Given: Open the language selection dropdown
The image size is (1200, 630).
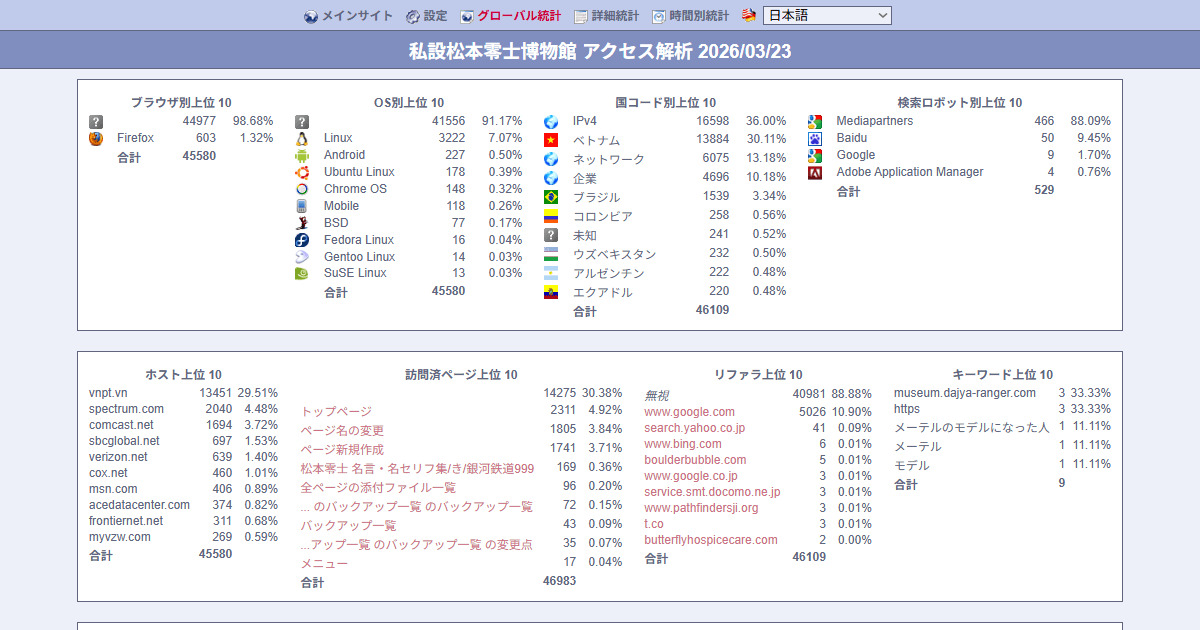Looking at the screenshot, I should [x=826, y=16].
